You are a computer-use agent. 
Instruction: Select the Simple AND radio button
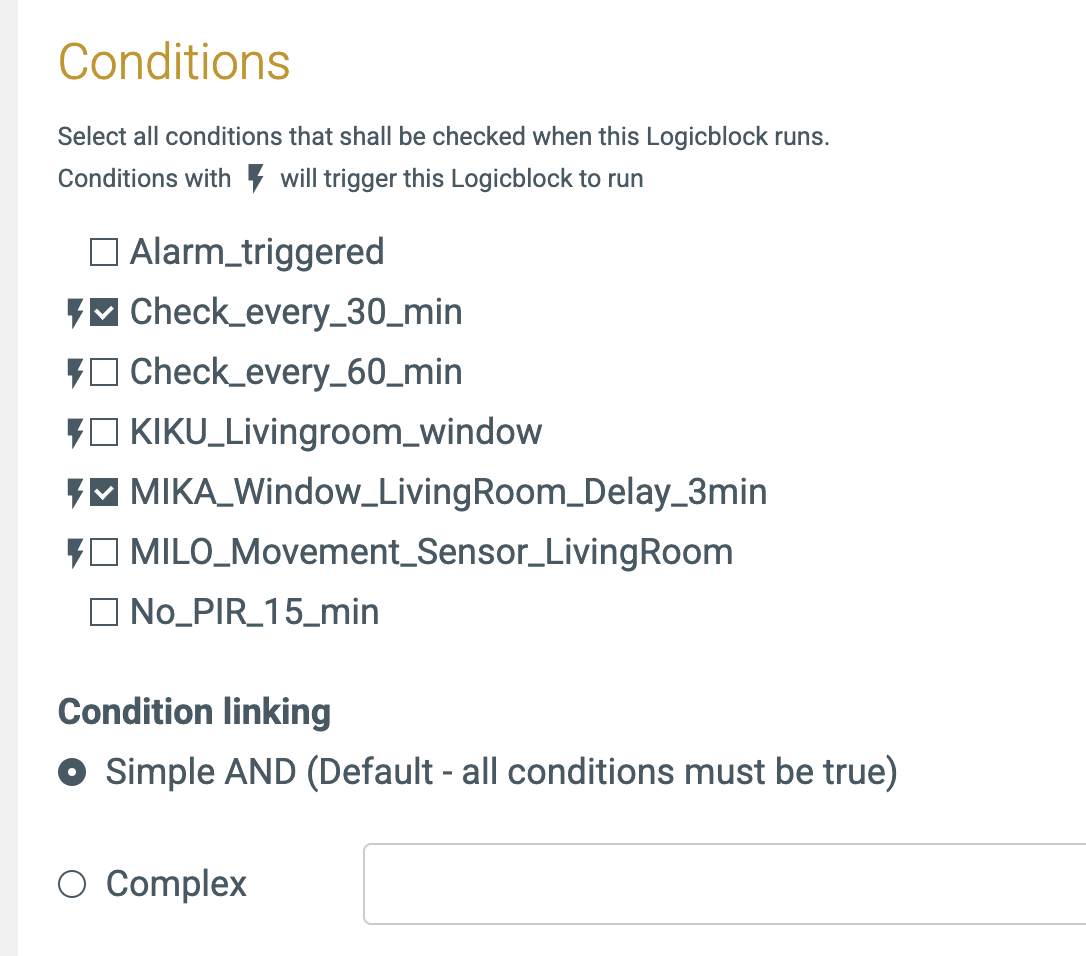click(x=72, y=772)
